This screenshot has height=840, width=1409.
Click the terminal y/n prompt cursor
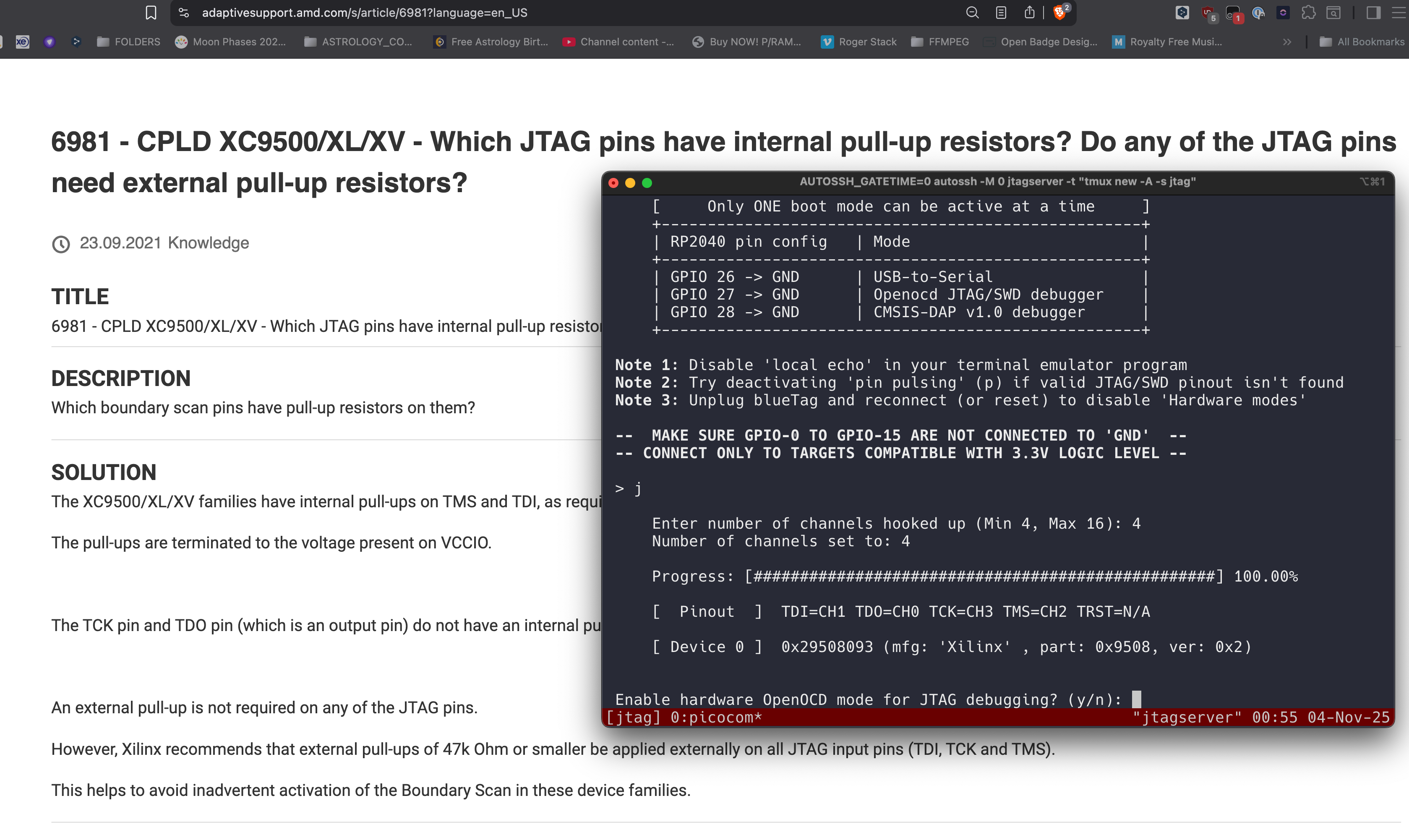tap(1136, 699)
